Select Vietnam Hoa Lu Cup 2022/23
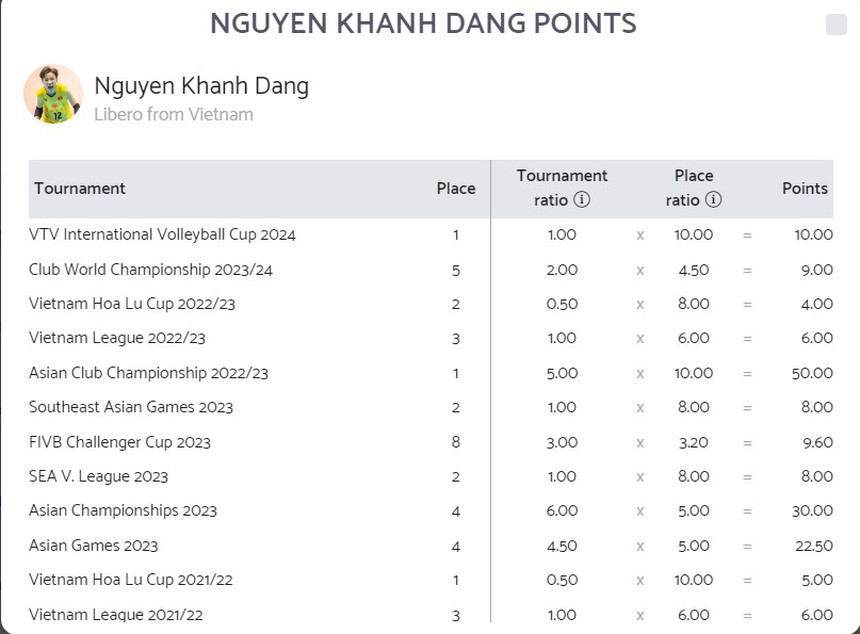This screenshot has width=860, height=634. click(132, 304)
